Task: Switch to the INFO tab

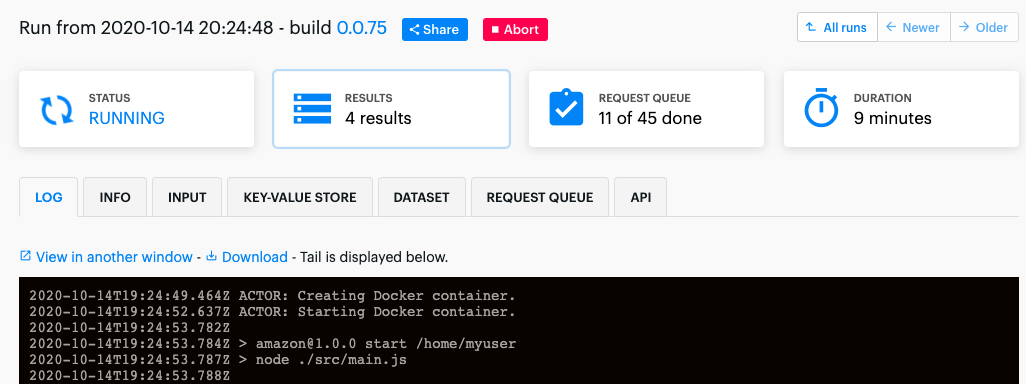Action: pyautogui.click(x=115, y=197)
